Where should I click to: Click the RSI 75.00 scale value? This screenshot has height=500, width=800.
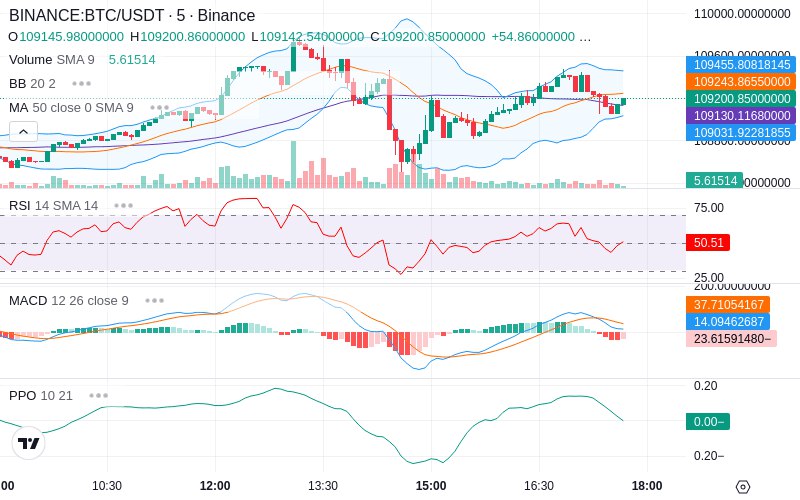point(709,208)
